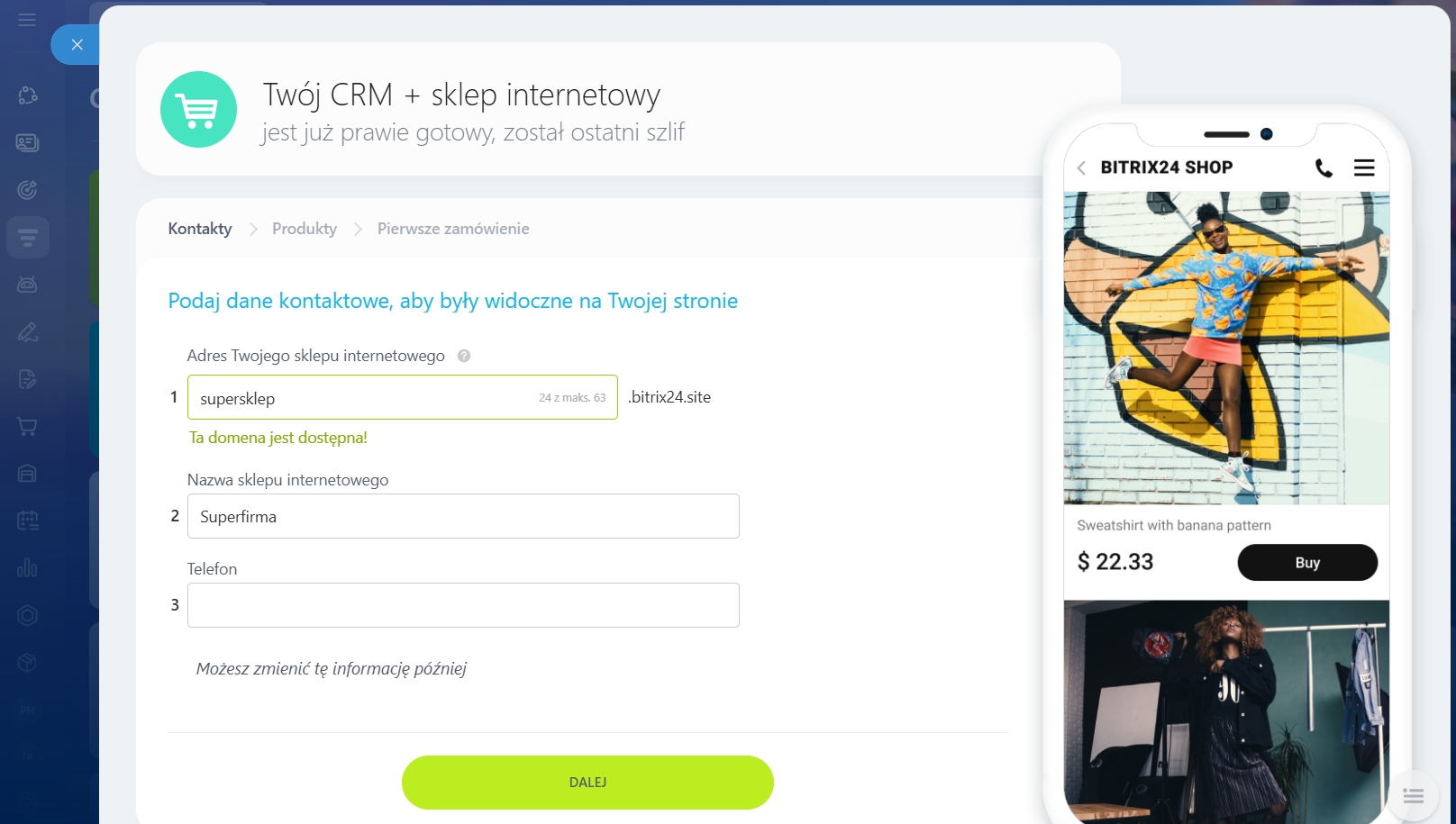This screenshot has width=1456, height=824.
Task: Click back chevron in shop preview header
Action: [x=1081, y=168]
